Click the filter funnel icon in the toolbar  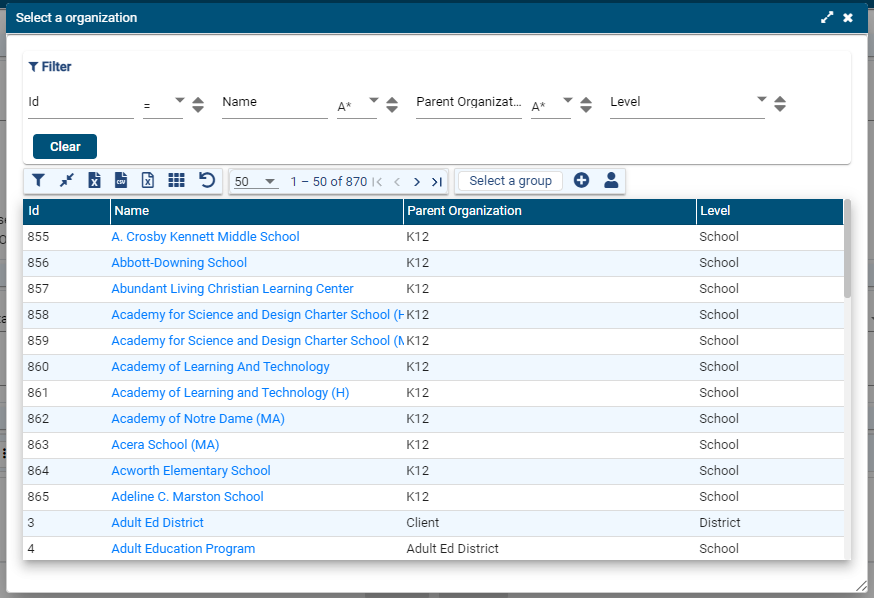[38, 181]
